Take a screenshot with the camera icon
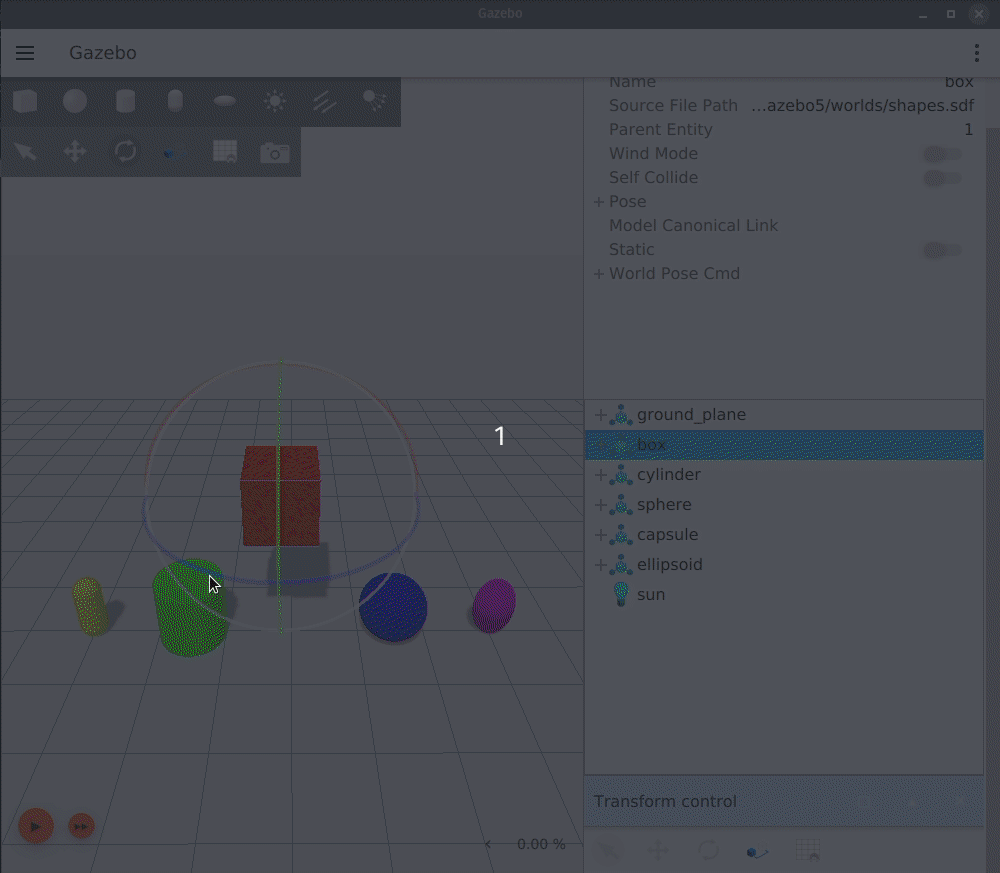1000x873 pixels. click(x=275, y=152)
